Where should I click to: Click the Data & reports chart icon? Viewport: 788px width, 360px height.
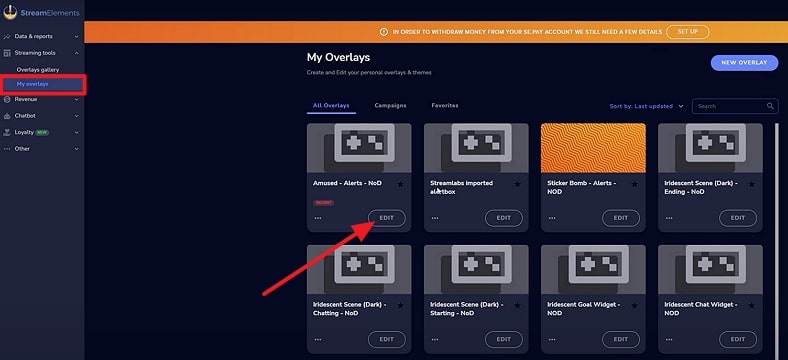coord(7,37)
